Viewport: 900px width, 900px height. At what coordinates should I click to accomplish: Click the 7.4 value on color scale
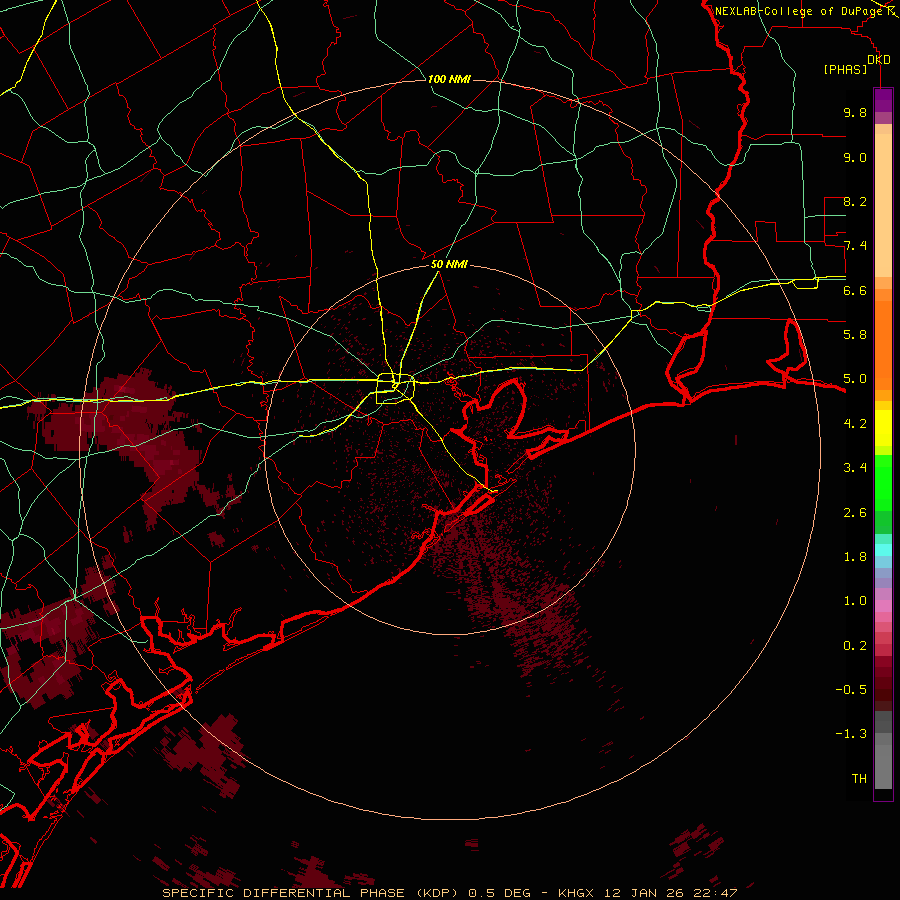(x=855, y=246)
